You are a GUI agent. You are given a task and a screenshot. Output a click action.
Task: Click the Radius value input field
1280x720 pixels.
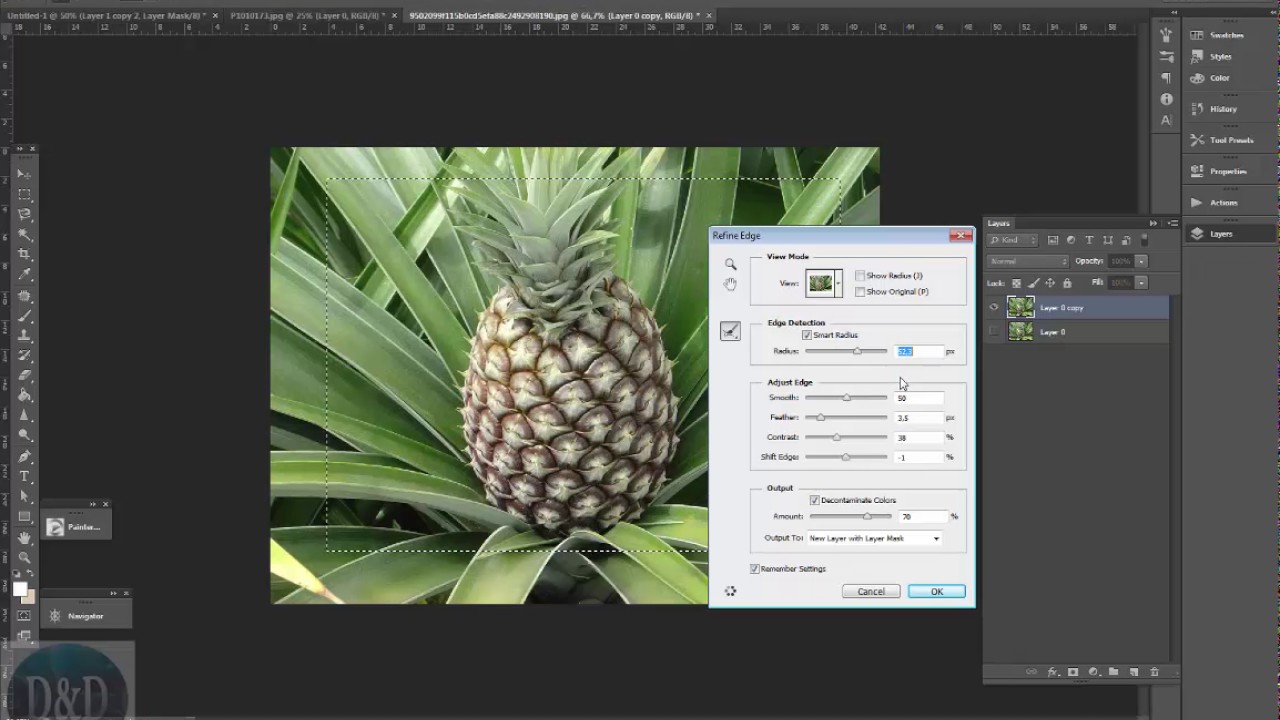(x=919, y=351)
